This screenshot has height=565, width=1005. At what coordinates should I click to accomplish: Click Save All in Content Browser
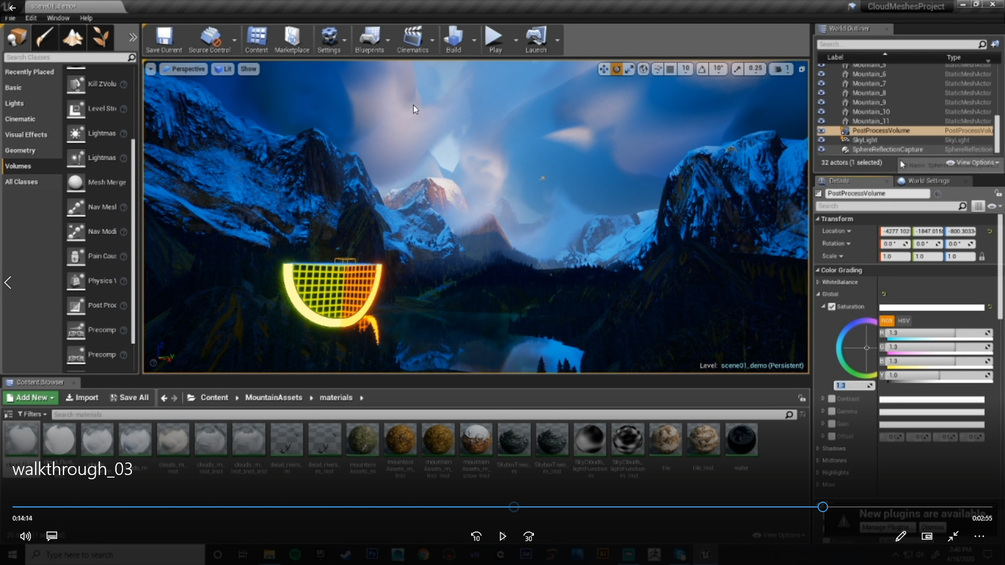129,398
